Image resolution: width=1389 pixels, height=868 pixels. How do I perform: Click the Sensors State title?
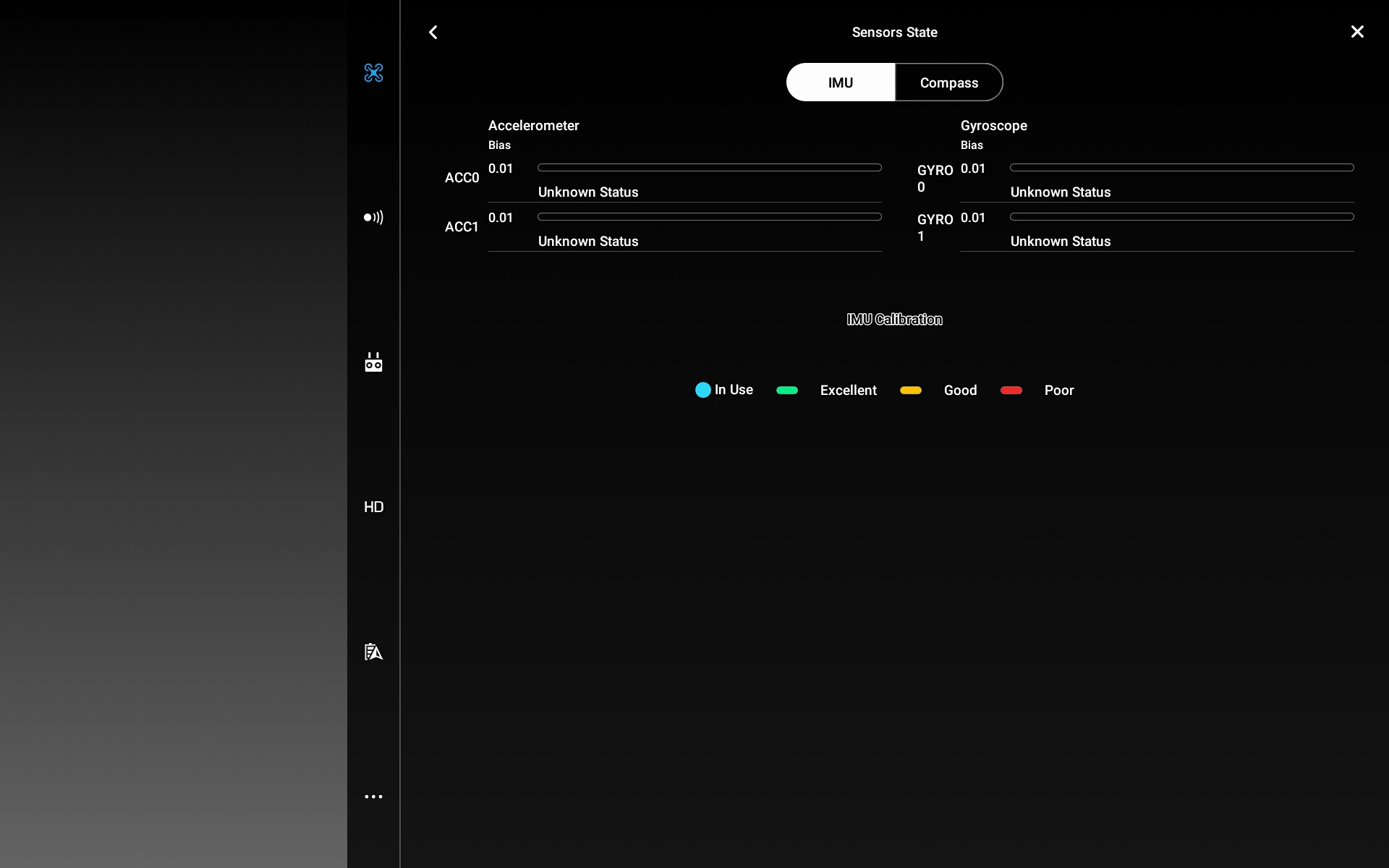(894, 32)
